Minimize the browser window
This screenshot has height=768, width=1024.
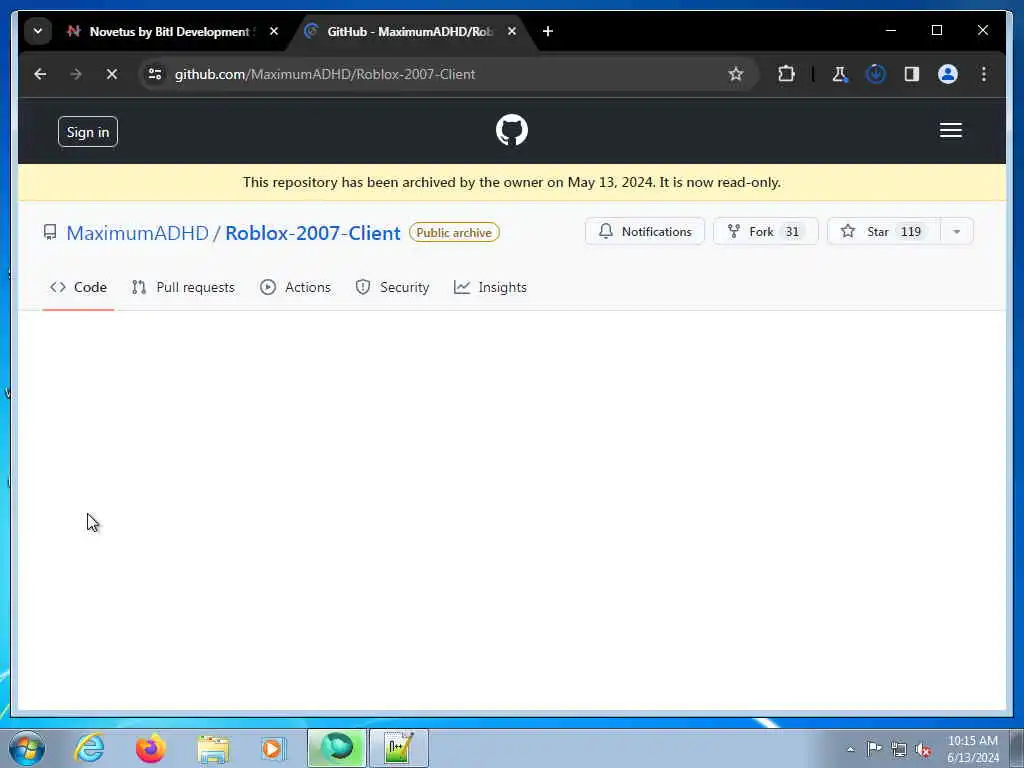tap(891, 30)
